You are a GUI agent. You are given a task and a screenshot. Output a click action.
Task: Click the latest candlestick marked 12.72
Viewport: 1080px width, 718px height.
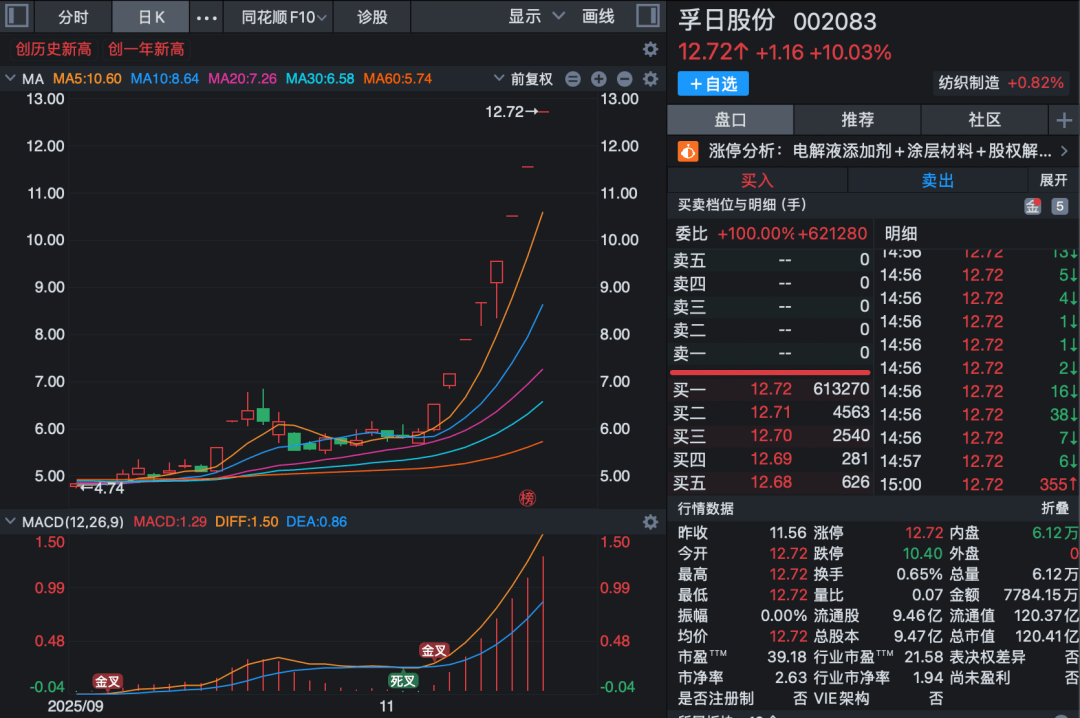[543, 112]
